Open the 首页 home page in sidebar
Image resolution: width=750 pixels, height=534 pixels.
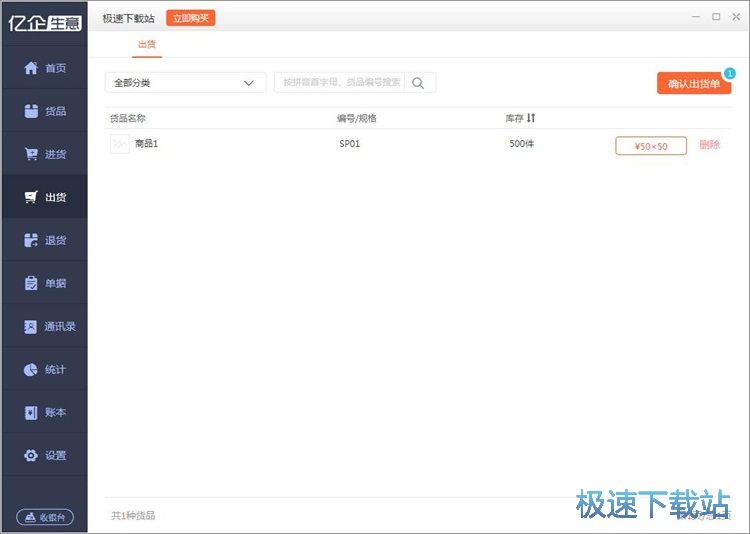pos(44,67)
